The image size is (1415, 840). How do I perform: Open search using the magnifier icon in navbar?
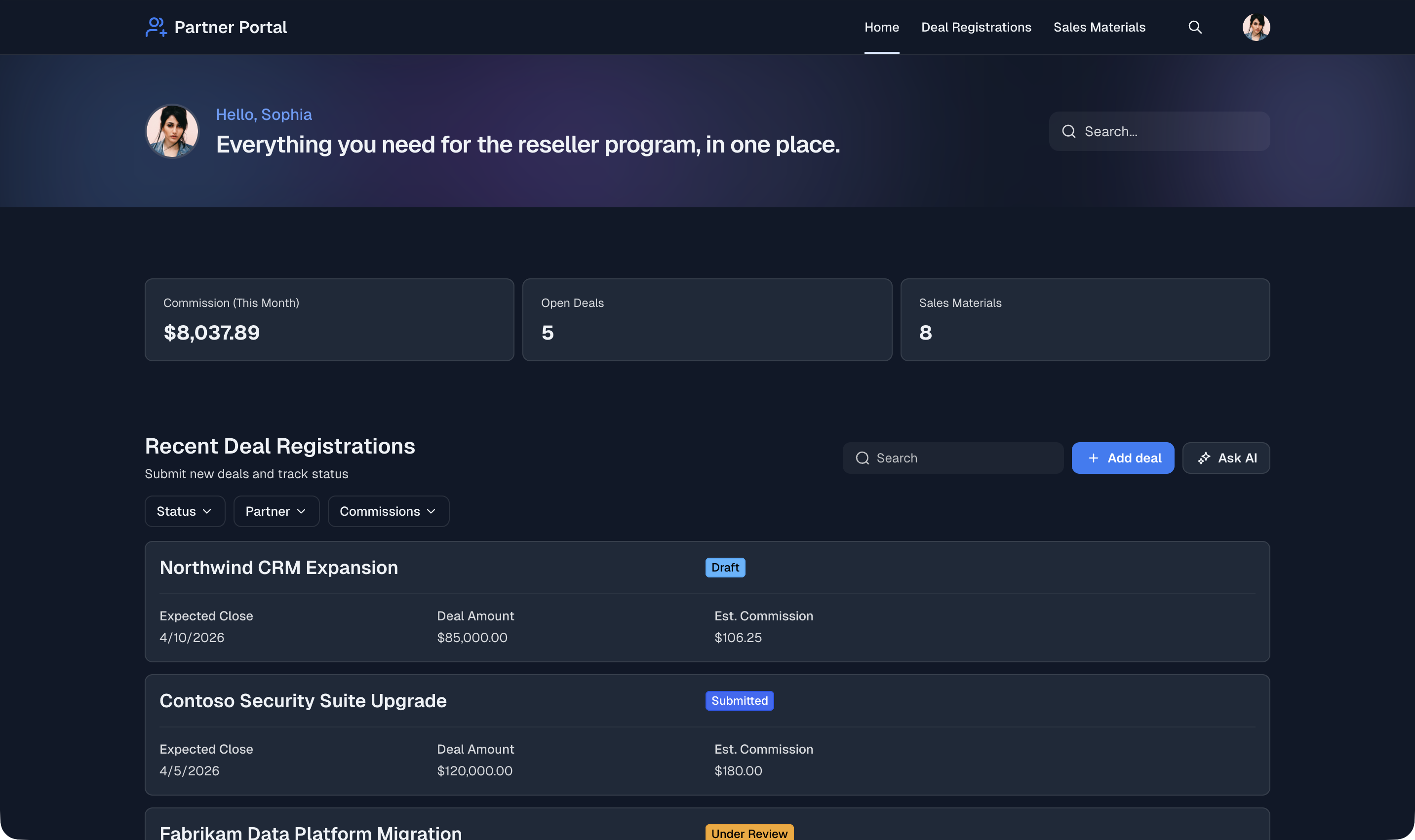point(1195,27)
